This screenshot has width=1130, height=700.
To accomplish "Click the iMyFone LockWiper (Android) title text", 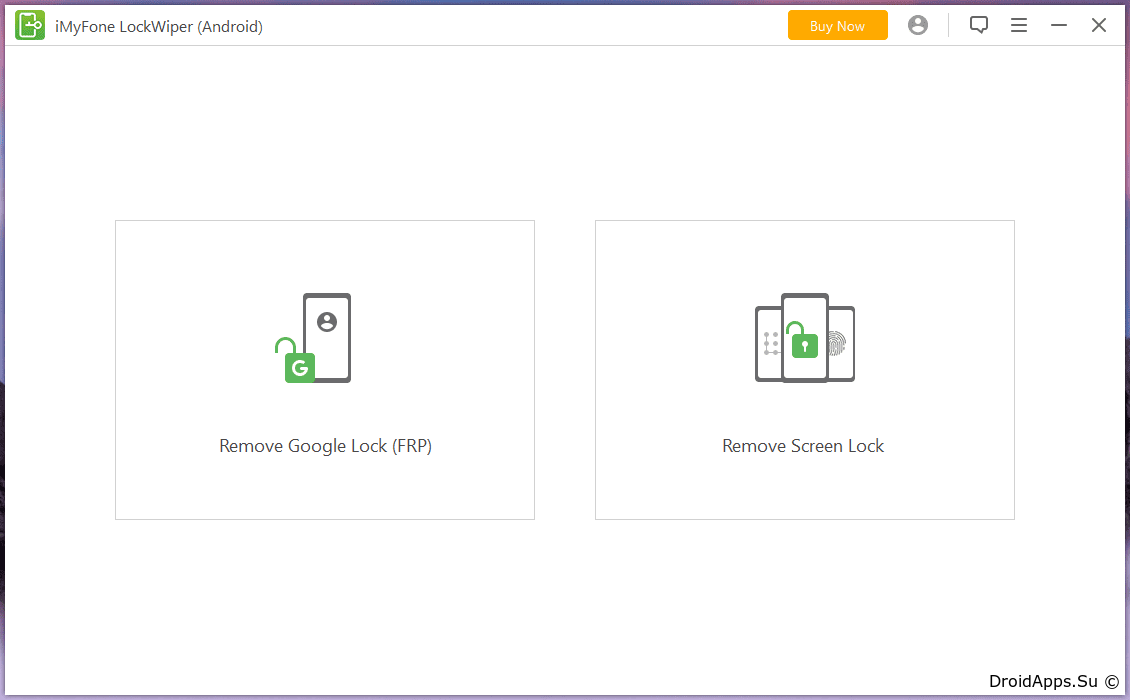I will 159,27.
